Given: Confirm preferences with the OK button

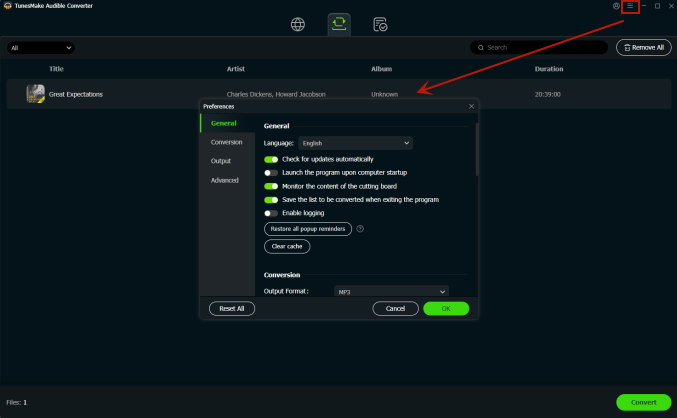Looking at the screenshot, I should coord(446,308).
